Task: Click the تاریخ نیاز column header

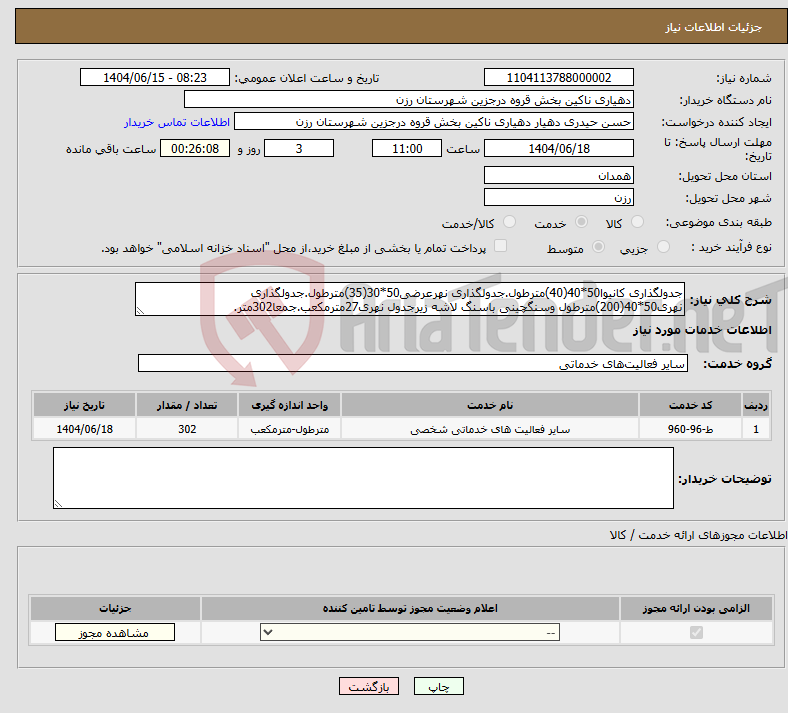Action: tap(84, 405)
